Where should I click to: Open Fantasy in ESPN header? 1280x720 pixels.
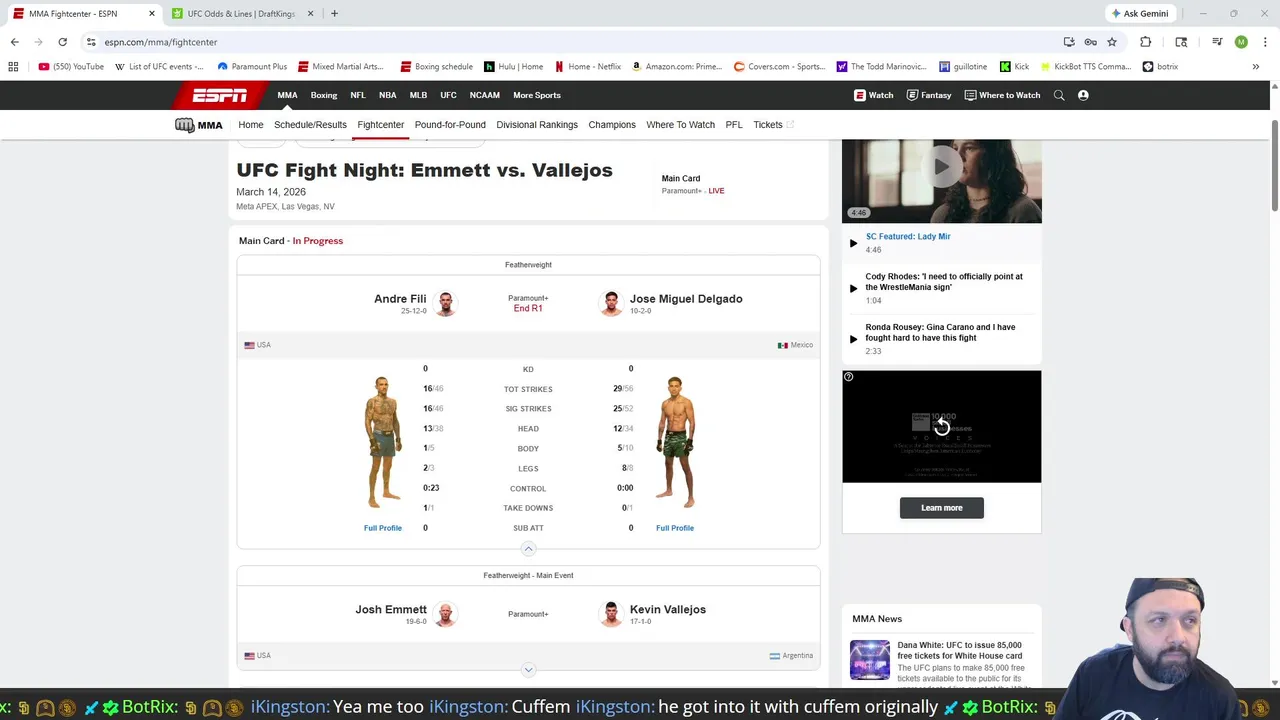[929, 95]
